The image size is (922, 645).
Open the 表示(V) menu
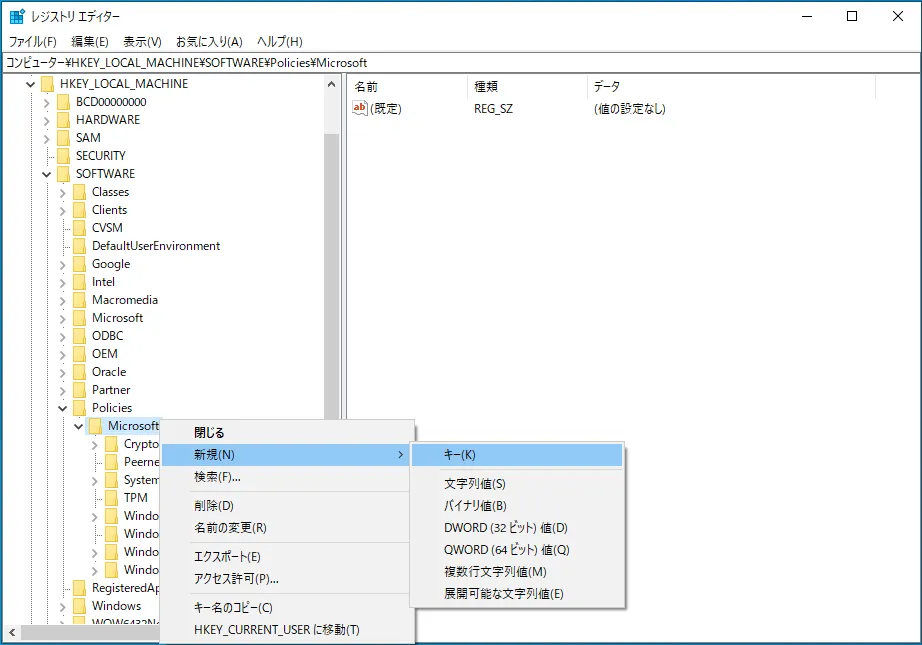coord(142,42)
